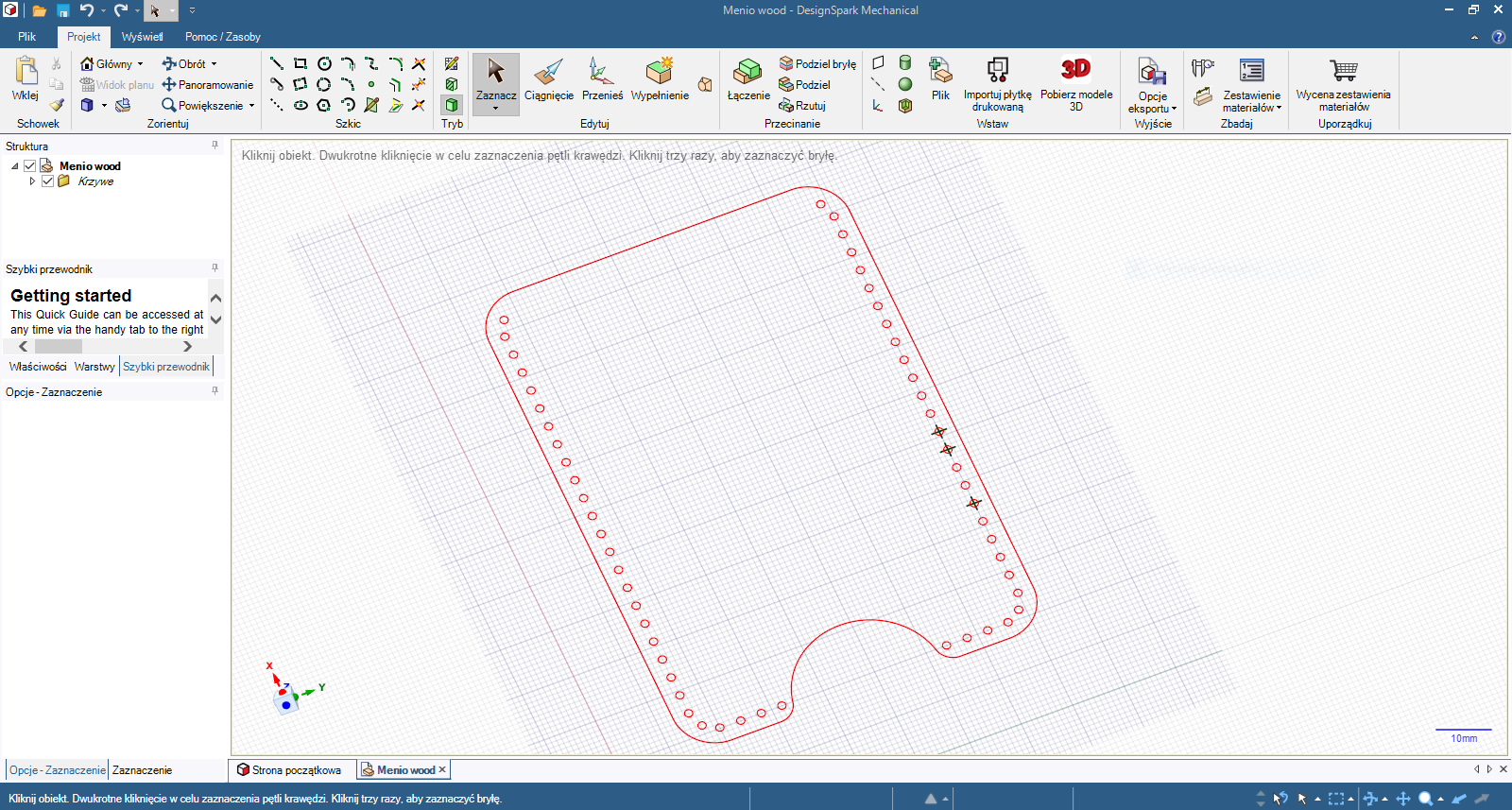Collapse the Menio wood tree node
This screenshot has width=1512, height=810.
tap(15, 165)
